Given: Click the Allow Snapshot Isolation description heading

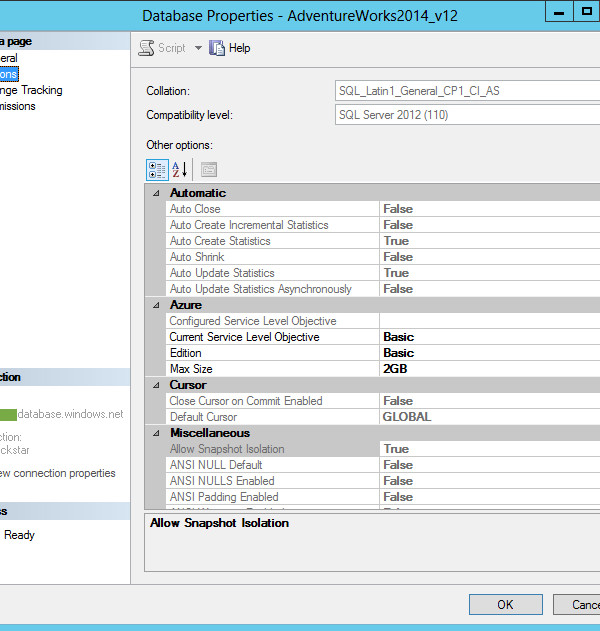Looking at the screenshot, I should (x=220, y=523).
